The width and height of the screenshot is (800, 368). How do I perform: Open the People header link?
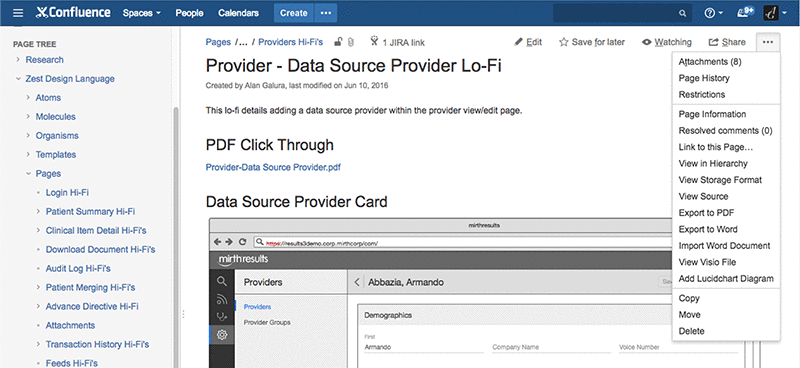point(189,13)
